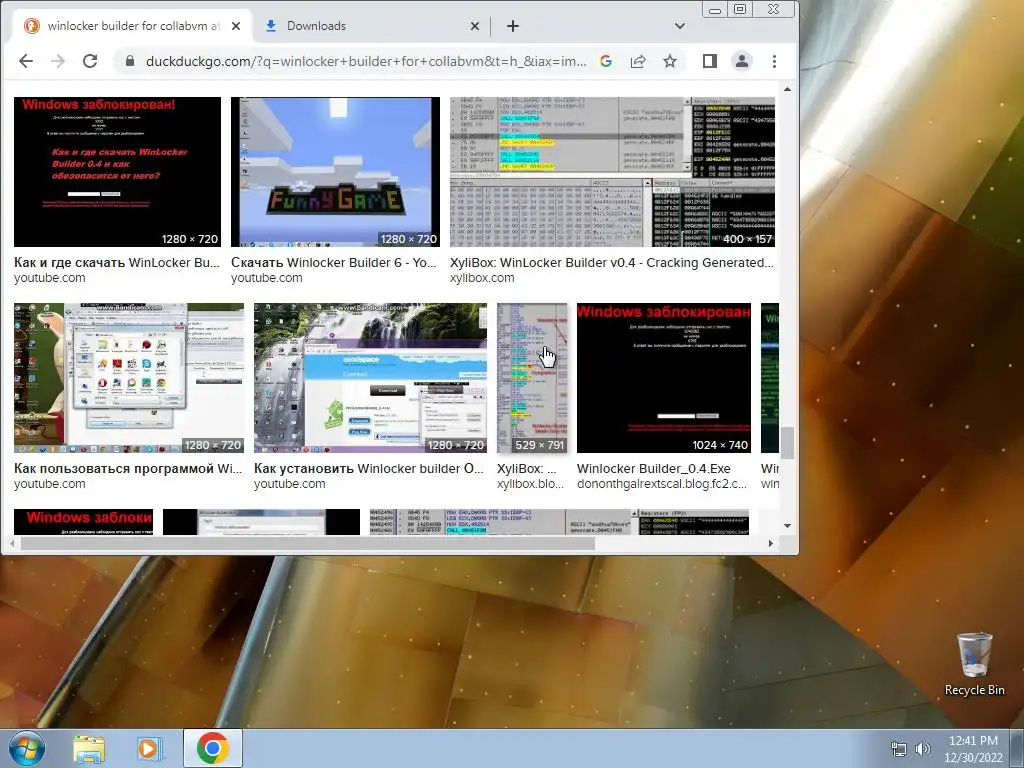
Task: Click the horizontal scrollbar thumb
Action: 308,543
